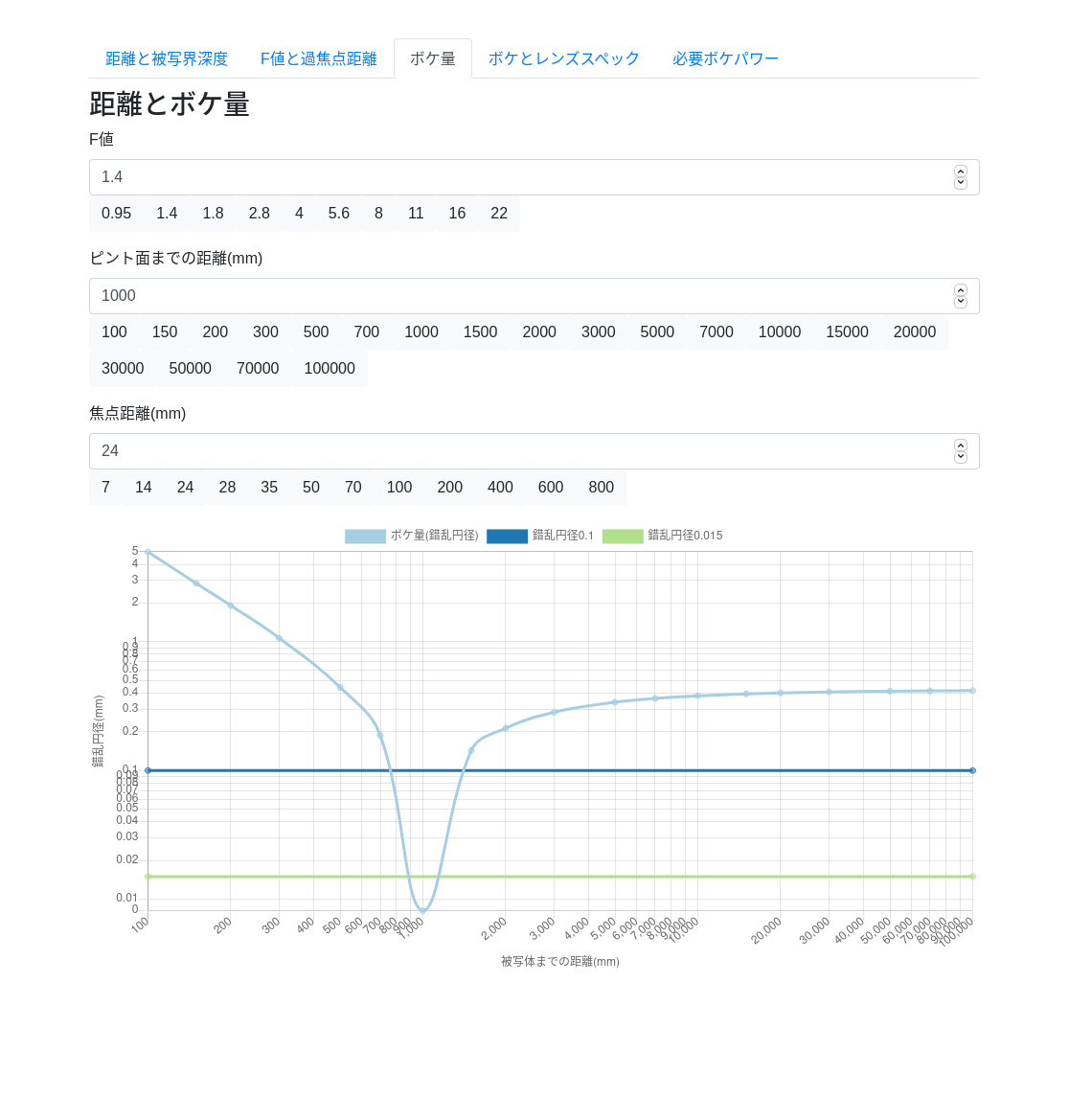Screen dimensions: 1069x1120
Task: Set focus distance preset to 1500
Action: [x=480, y=332]
